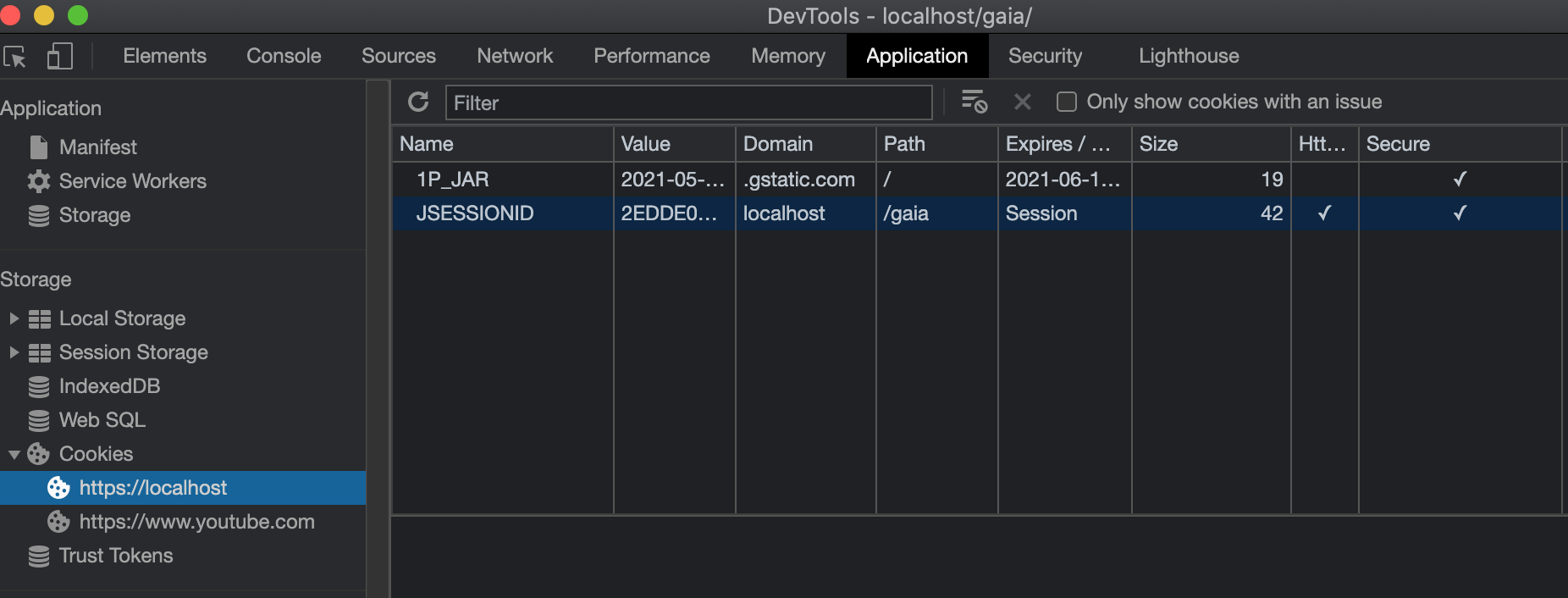Switch to the Network tab
1568x598 pixels.
coord(514,56)
